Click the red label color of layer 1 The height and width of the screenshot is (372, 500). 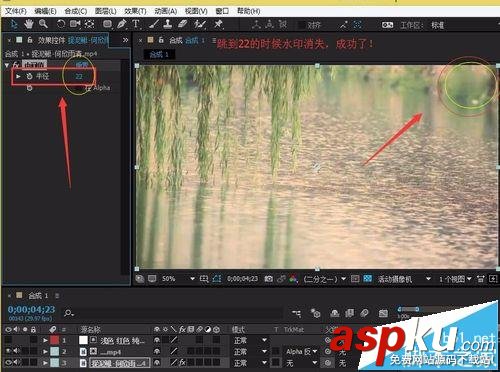54,340
